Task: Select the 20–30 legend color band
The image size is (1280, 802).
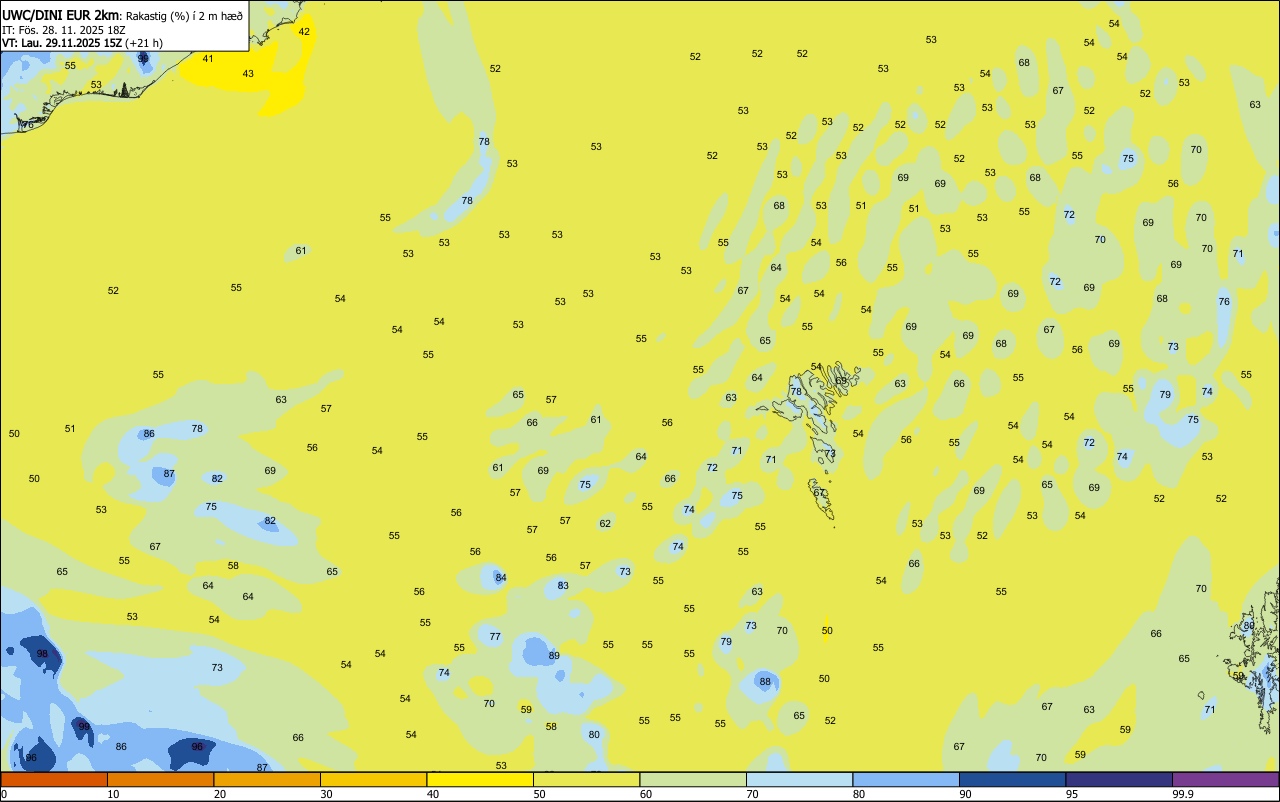Action: click(267, 779)
